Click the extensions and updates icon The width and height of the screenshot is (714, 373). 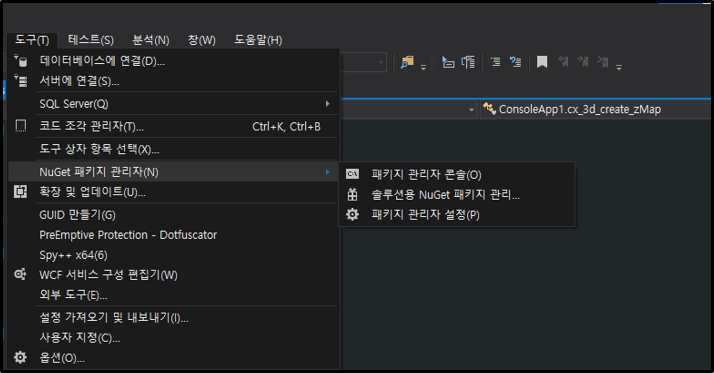pyautogui.click(x=20, y=191)
